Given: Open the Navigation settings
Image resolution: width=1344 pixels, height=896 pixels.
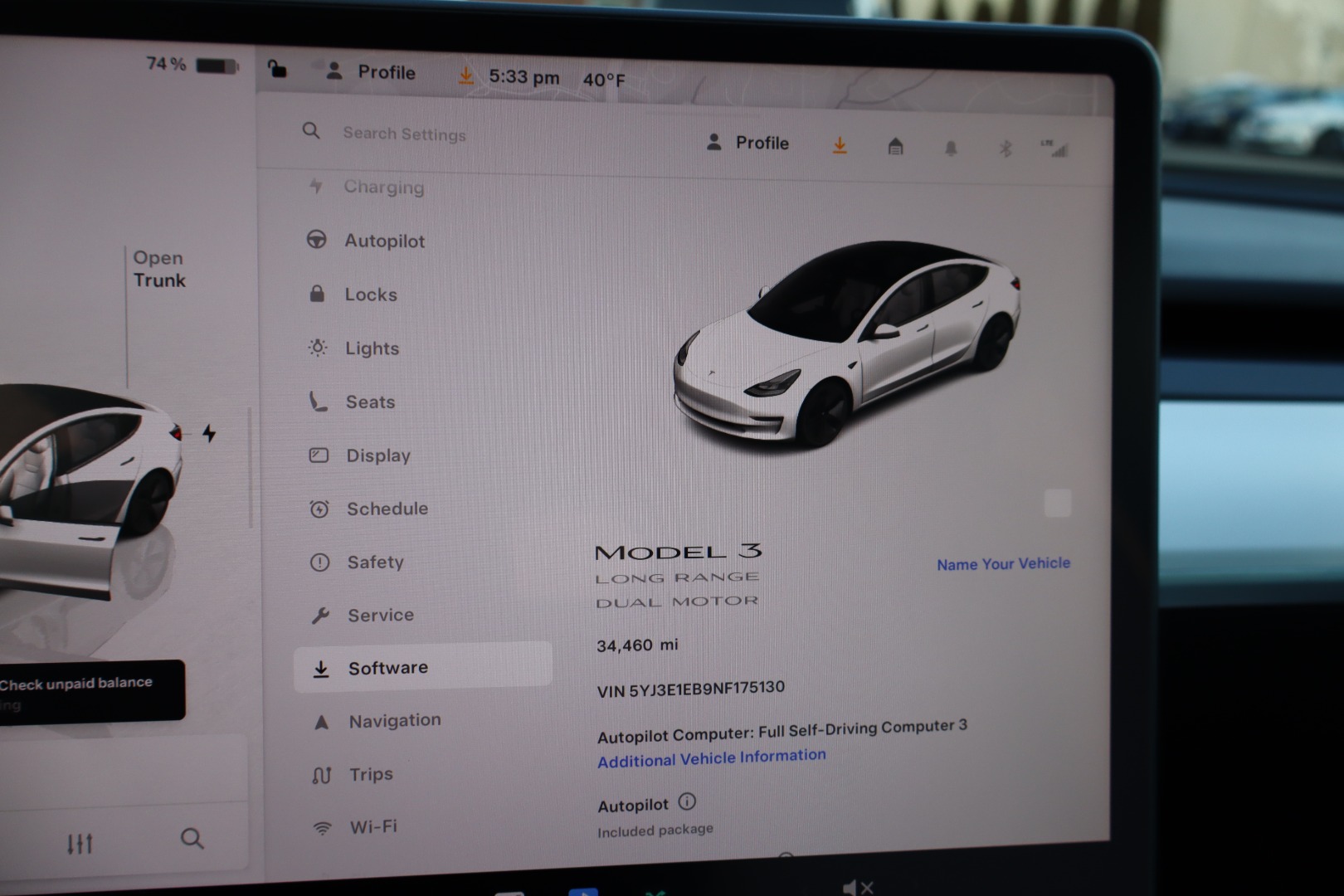Looking at the screenshot, I should (x=394, y=721).
